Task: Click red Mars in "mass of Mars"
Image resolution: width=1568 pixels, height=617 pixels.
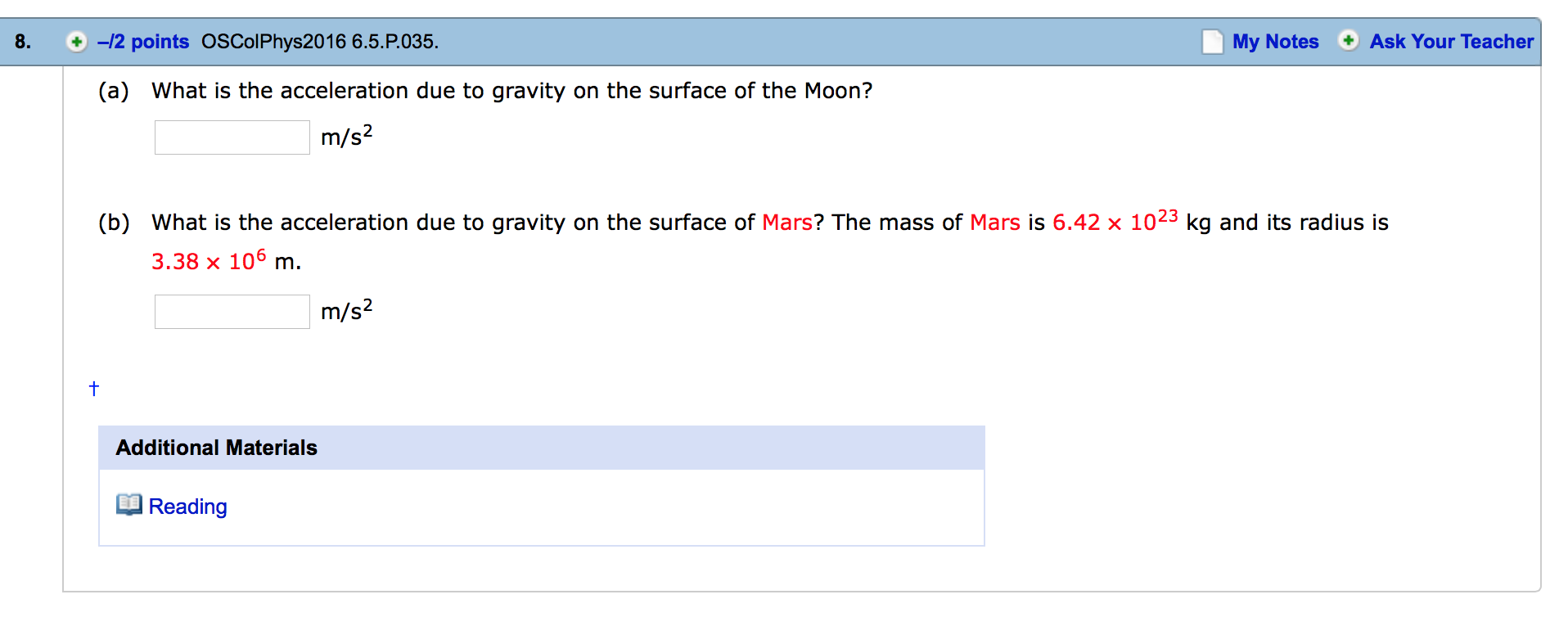Action: (x=994, y=223)
